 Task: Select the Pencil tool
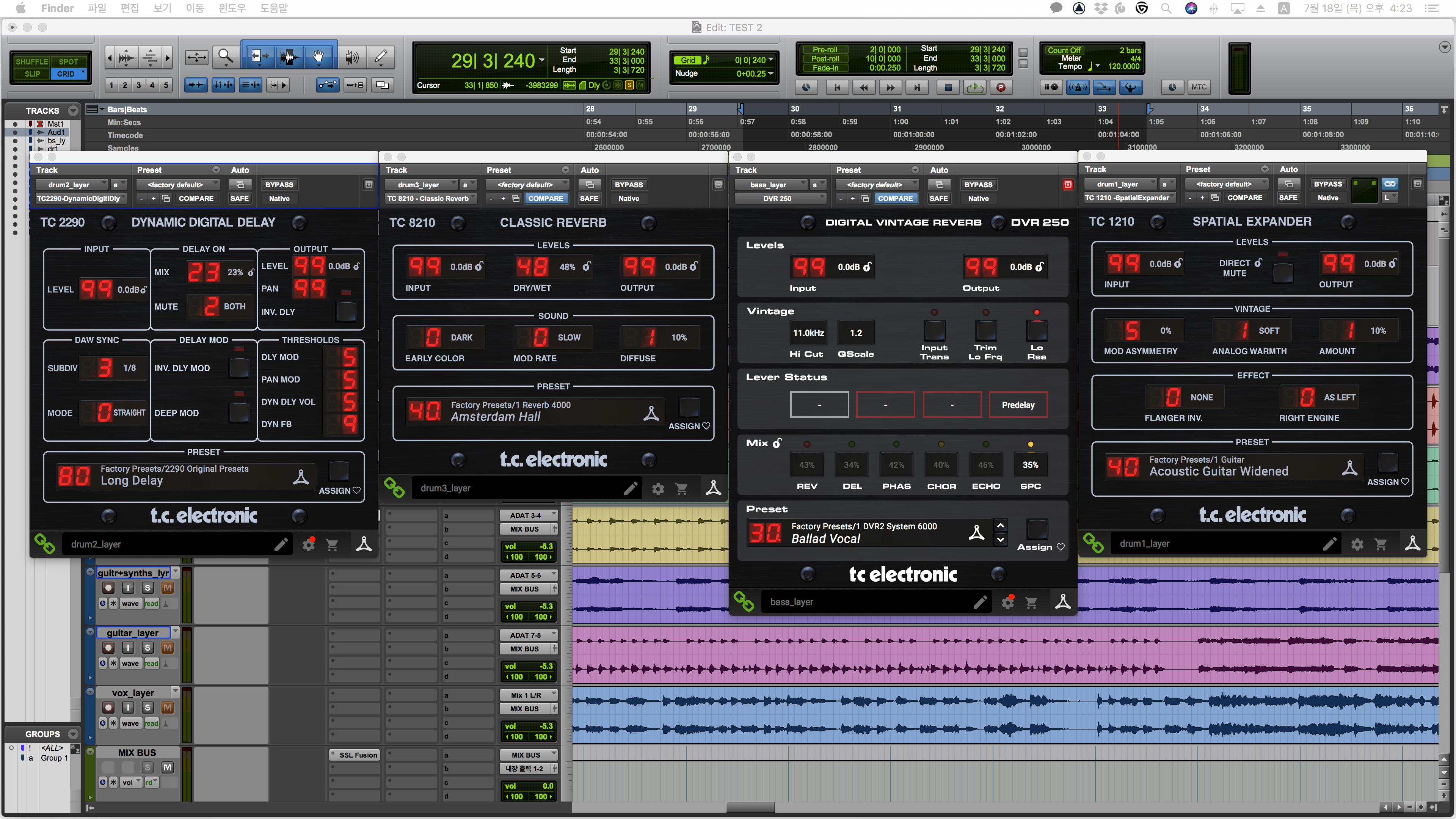click(380, 56)
